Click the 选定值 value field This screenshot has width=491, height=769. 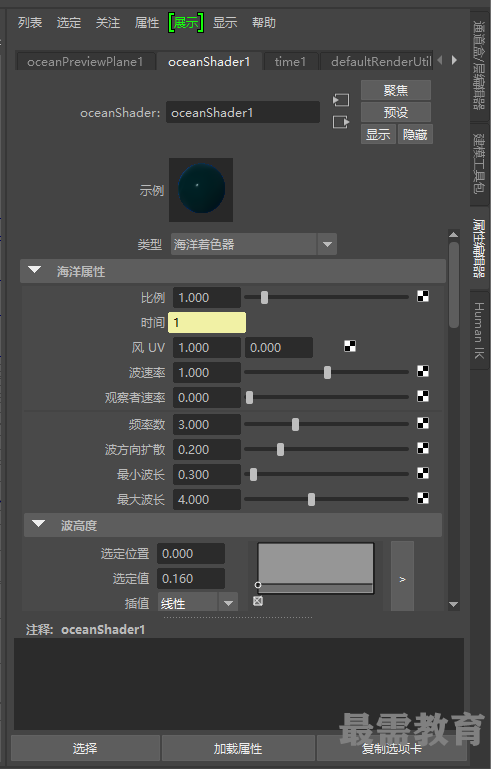coord(191,579)
